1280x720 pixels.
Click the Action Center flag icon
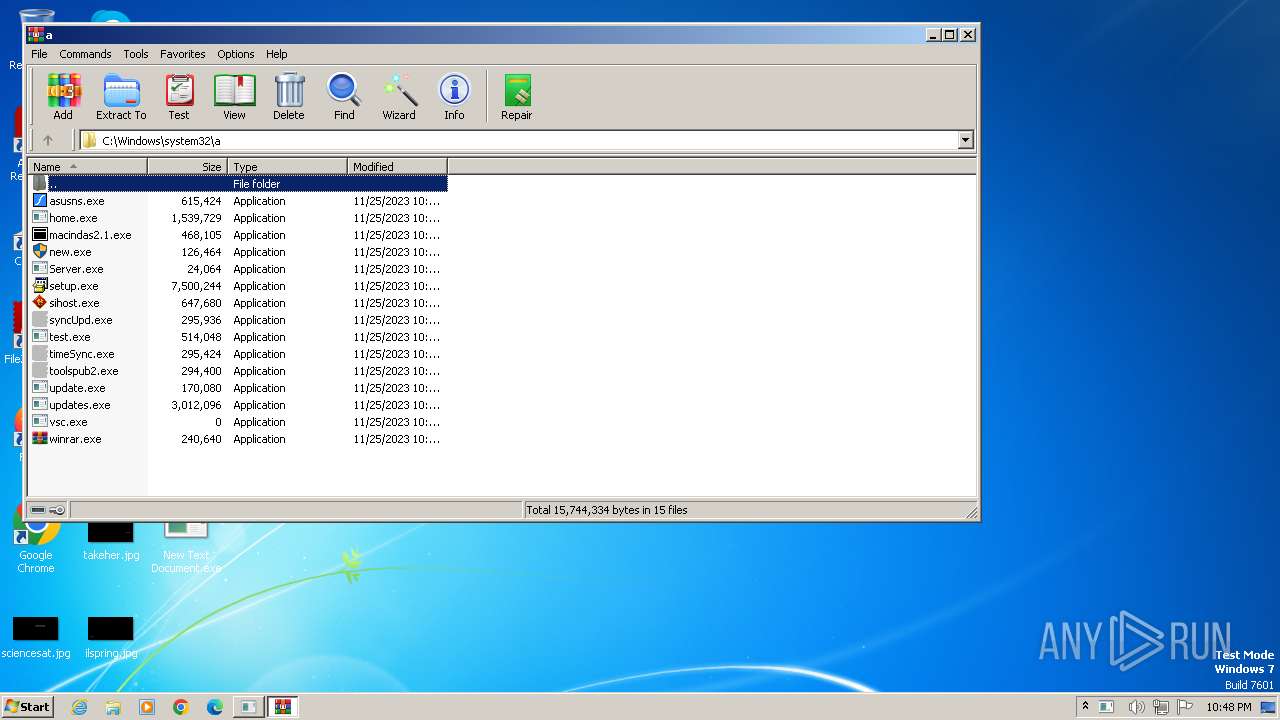1185,707
